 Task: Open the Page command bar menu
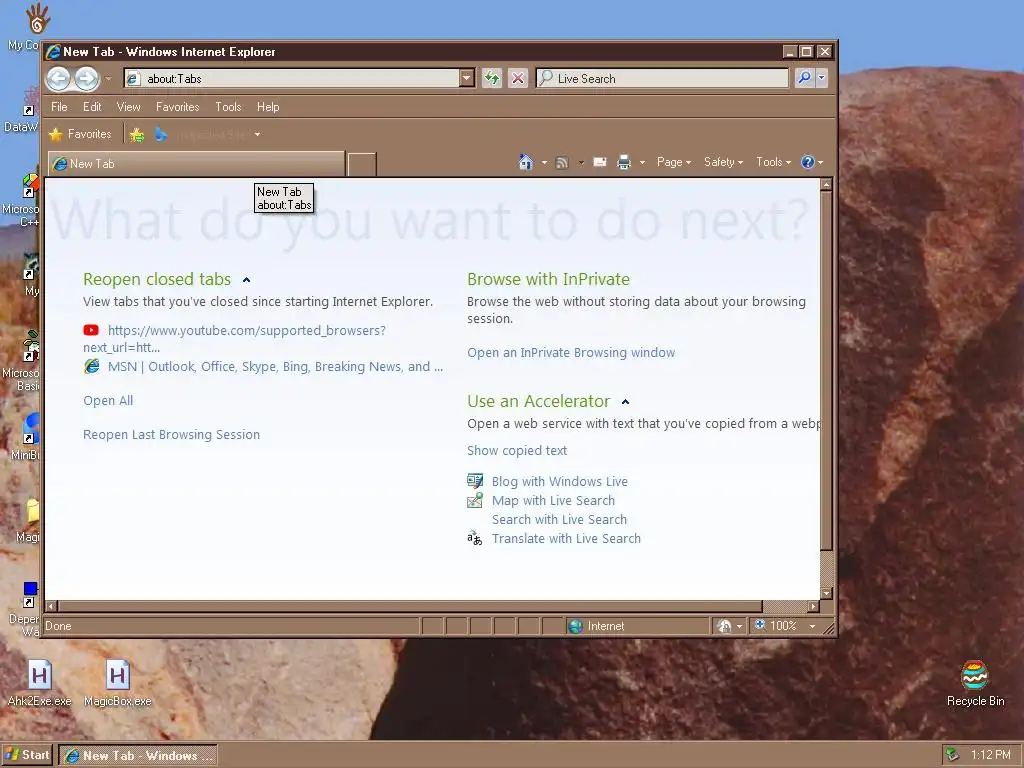pos(673,162)
